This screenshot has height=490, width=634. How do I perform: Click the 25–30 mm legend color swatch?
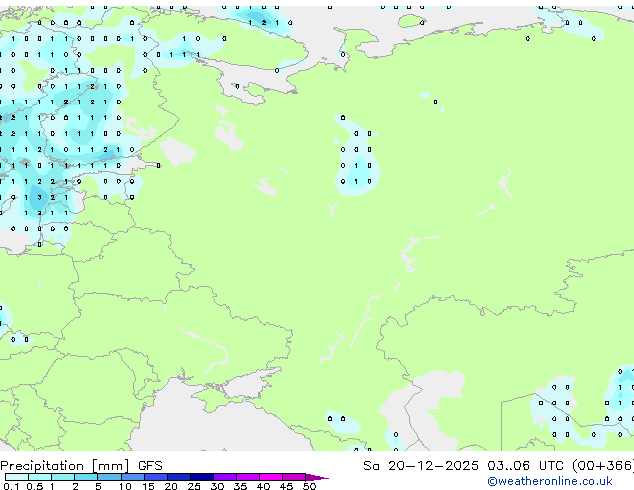click(202, 477)
